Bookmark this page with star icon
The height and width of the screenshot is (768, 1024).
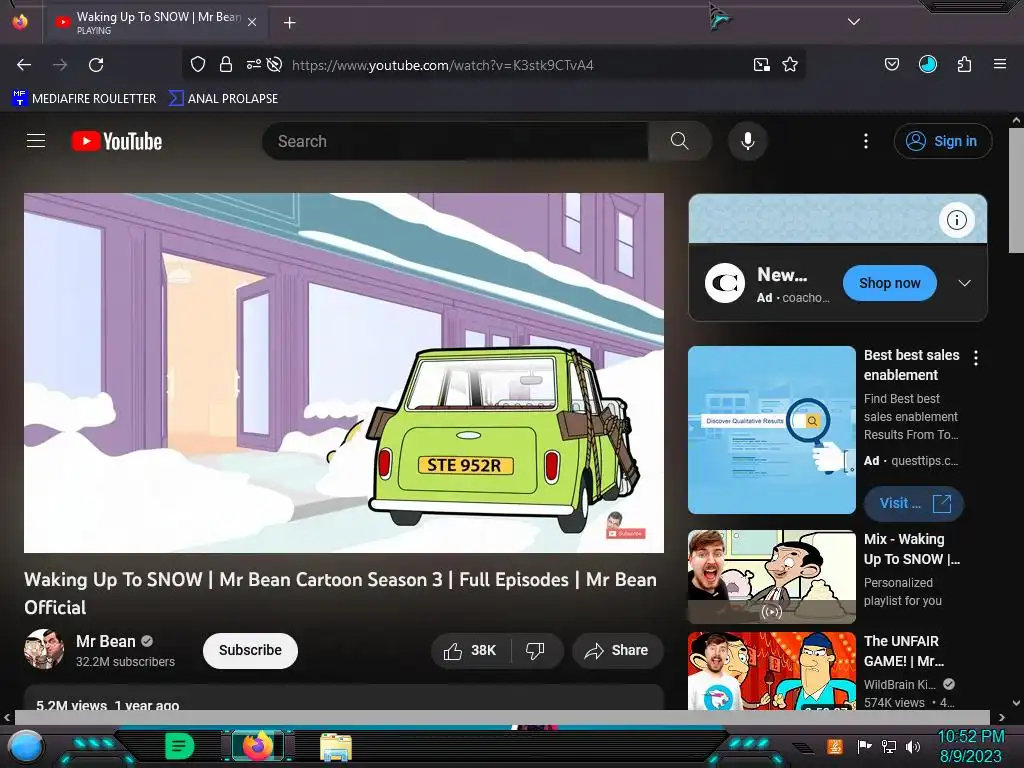click(790, 65)
